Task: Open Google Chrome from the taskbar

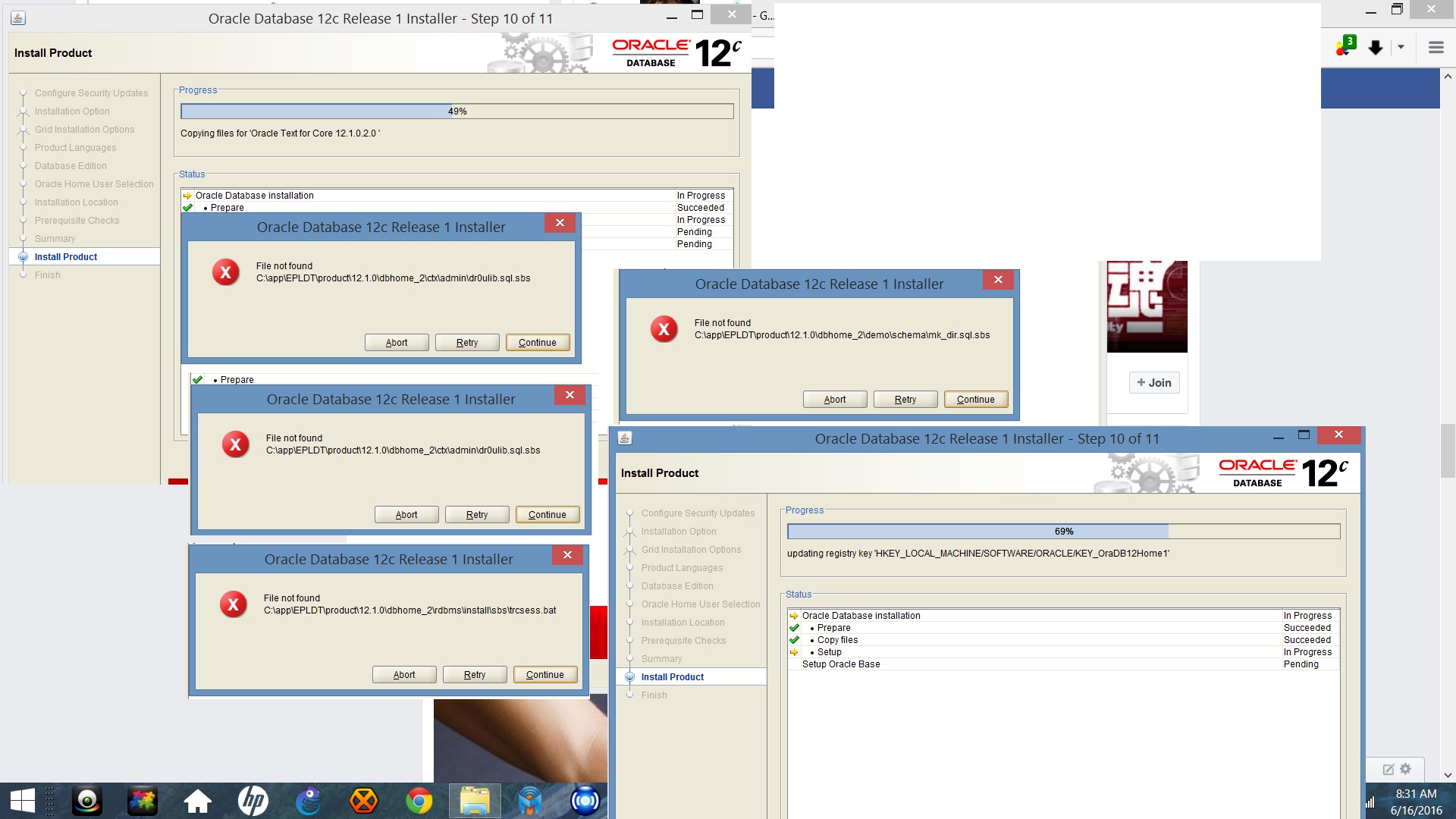Action: tap(419, 801)
